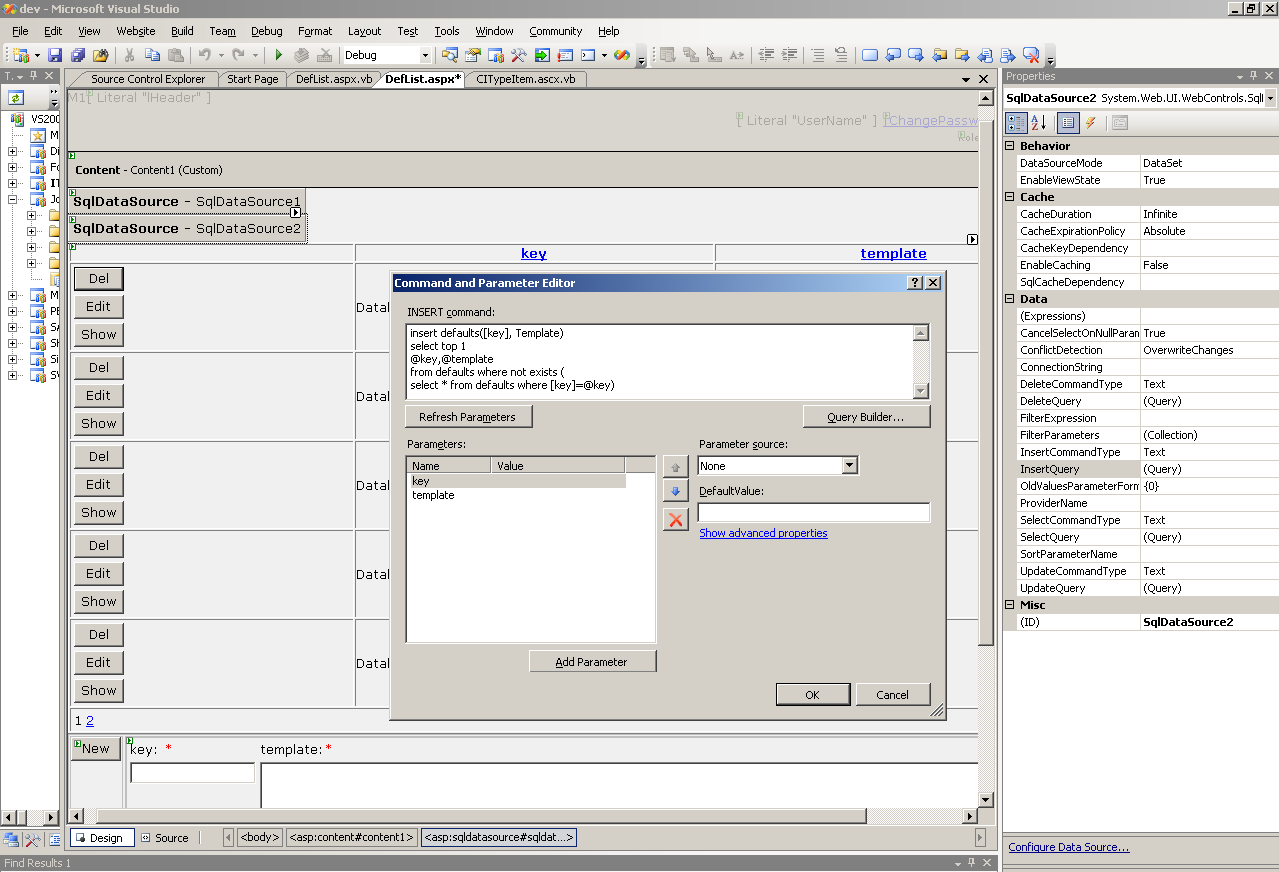Click the Query Builder button
The image size is (1279, 872).
(x=866, y=416)
